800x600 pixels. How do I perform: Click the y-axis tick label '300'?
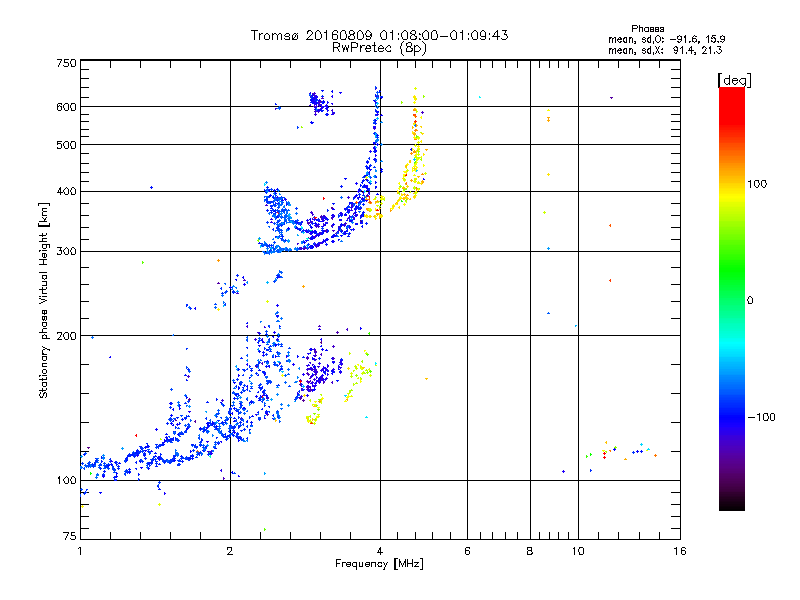tap(66, 252)
